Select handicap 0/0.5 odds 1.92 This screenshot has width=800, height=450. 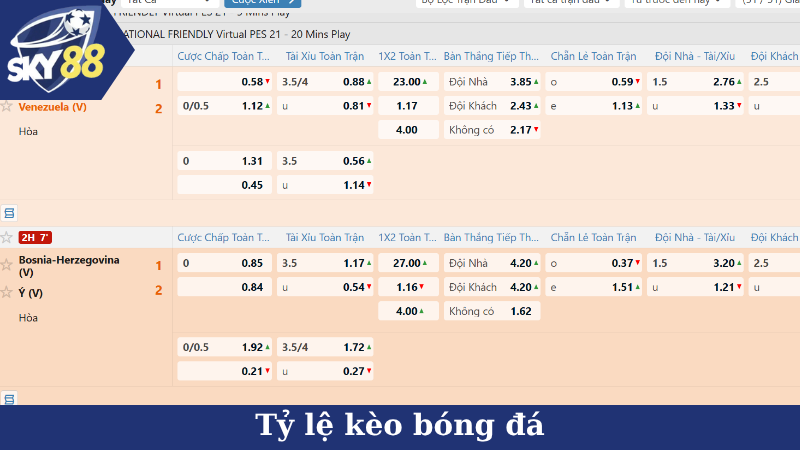point(224,347)
